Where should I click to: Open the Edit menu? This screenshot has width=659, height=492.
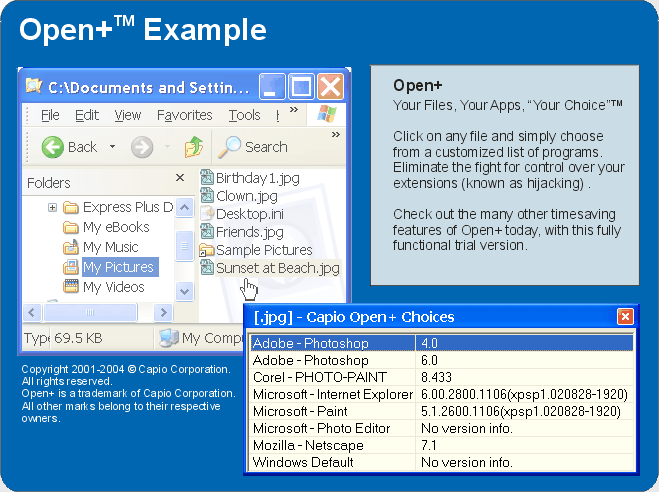click(87, 115)
